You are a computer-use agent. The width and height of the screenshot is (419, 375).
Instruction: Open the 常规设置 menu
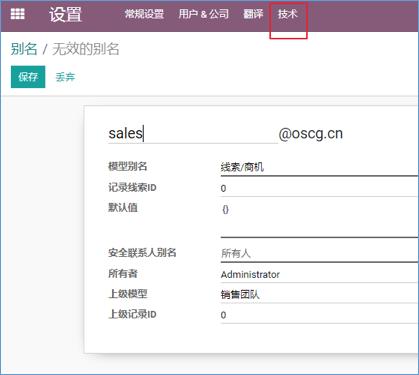pos(144,14)
